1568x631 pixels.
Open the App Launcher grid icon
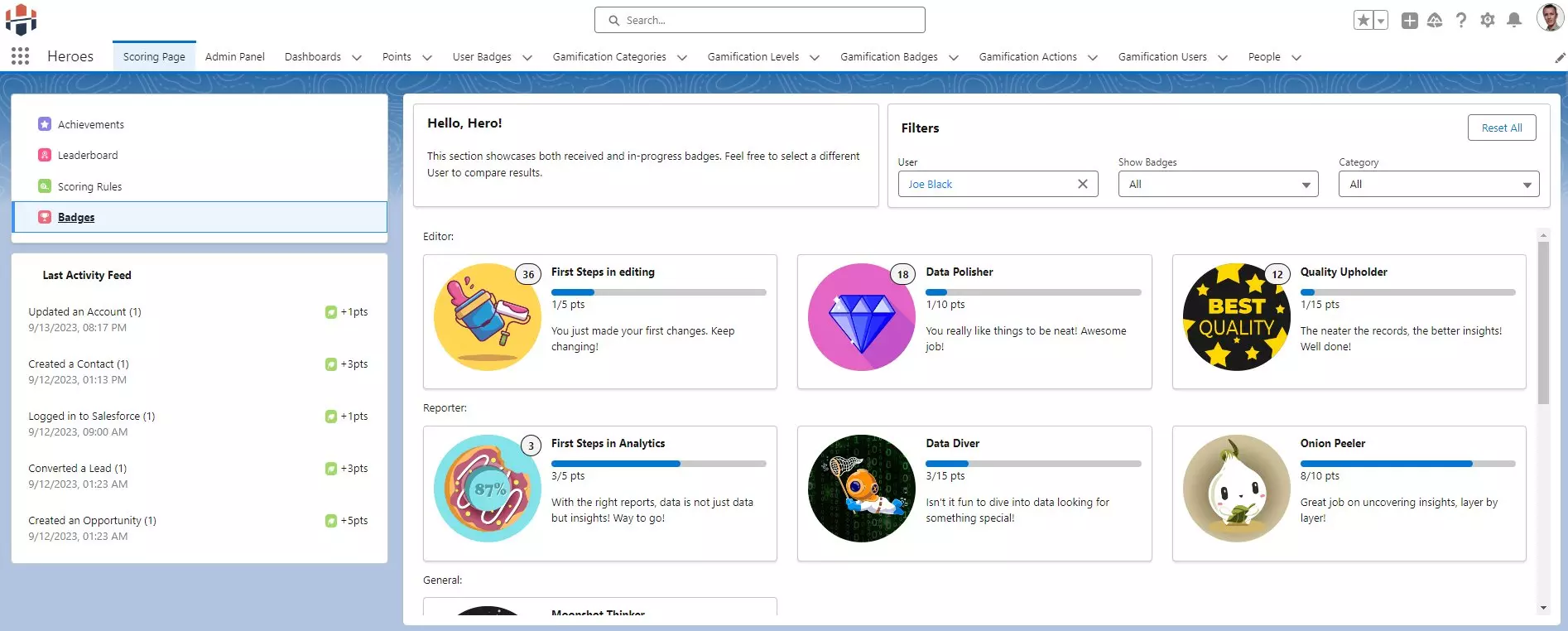[21, 56]
